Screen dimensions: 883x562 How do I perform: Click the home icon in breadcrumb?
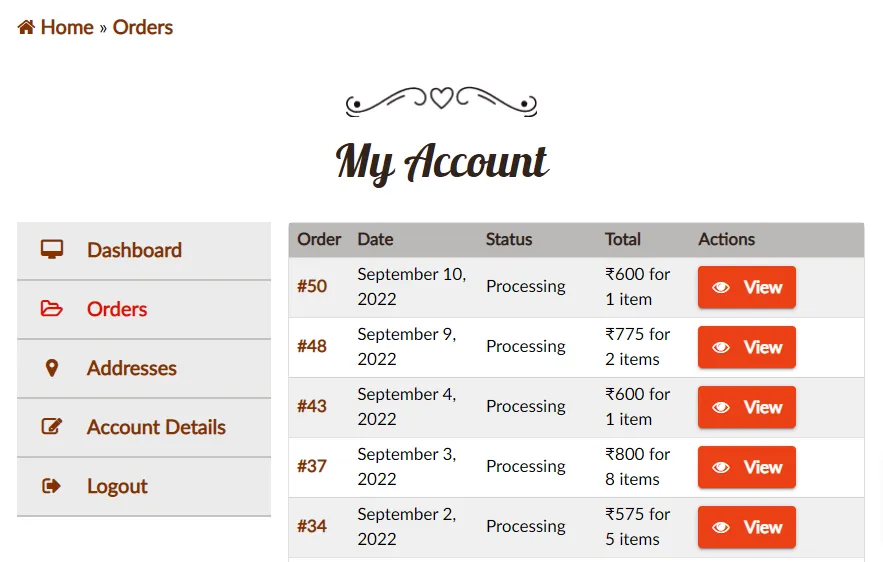(26, 28)
